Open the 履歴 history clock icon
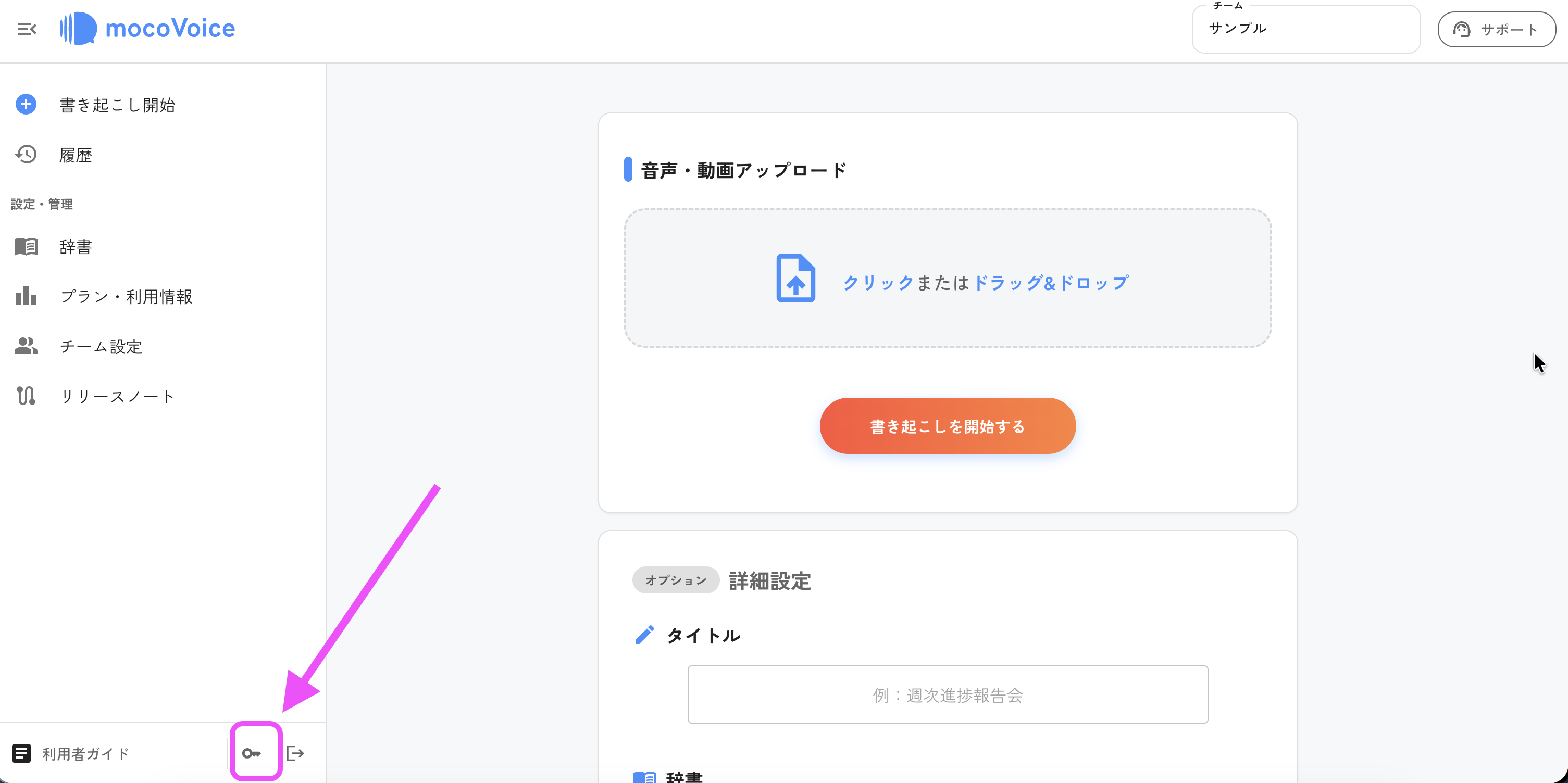1568x783 pixels. [26, 155]
